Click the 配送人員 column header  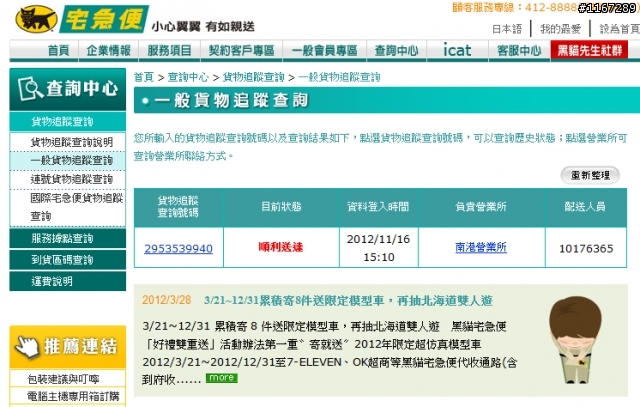pos(585,207)
